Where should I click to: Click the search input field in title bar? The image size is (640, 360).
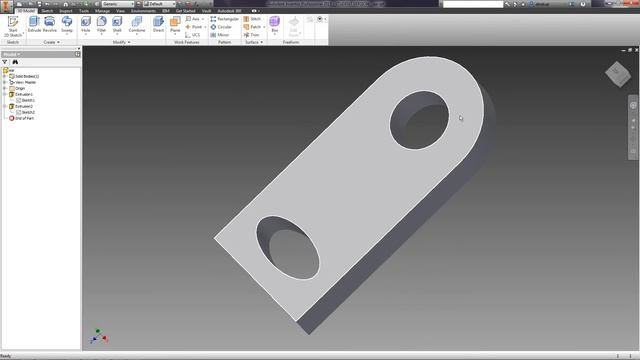(x=473, y=4)
